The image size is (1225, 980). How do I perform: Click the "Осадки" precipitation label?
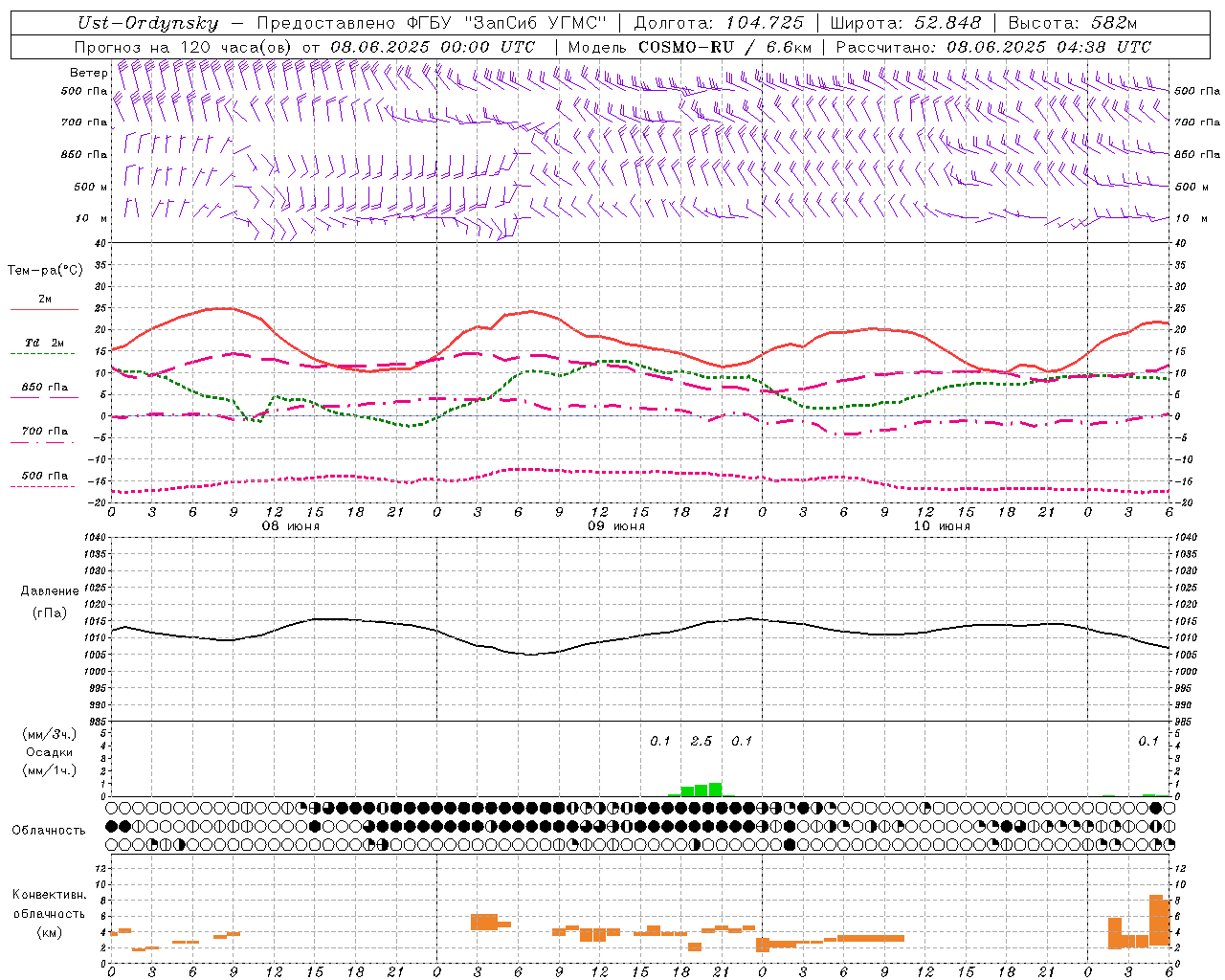point(50,752)
